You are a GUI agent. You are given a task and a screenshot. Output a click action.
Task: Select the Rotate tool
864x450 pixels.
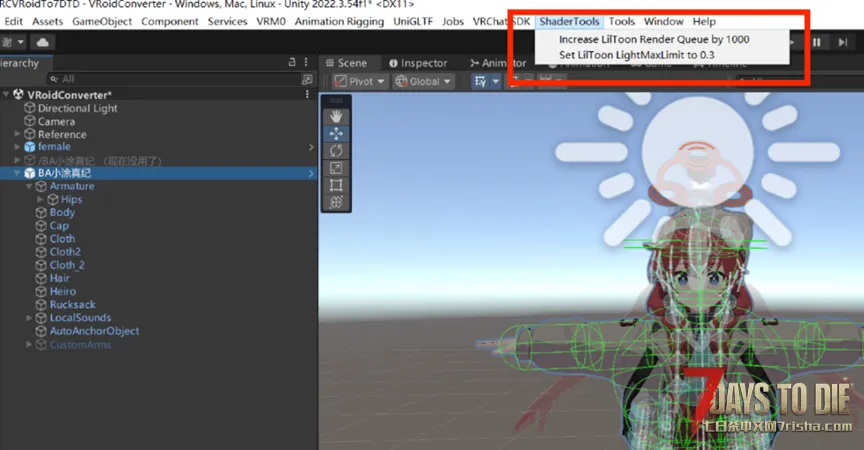click(x=336, y=150)
